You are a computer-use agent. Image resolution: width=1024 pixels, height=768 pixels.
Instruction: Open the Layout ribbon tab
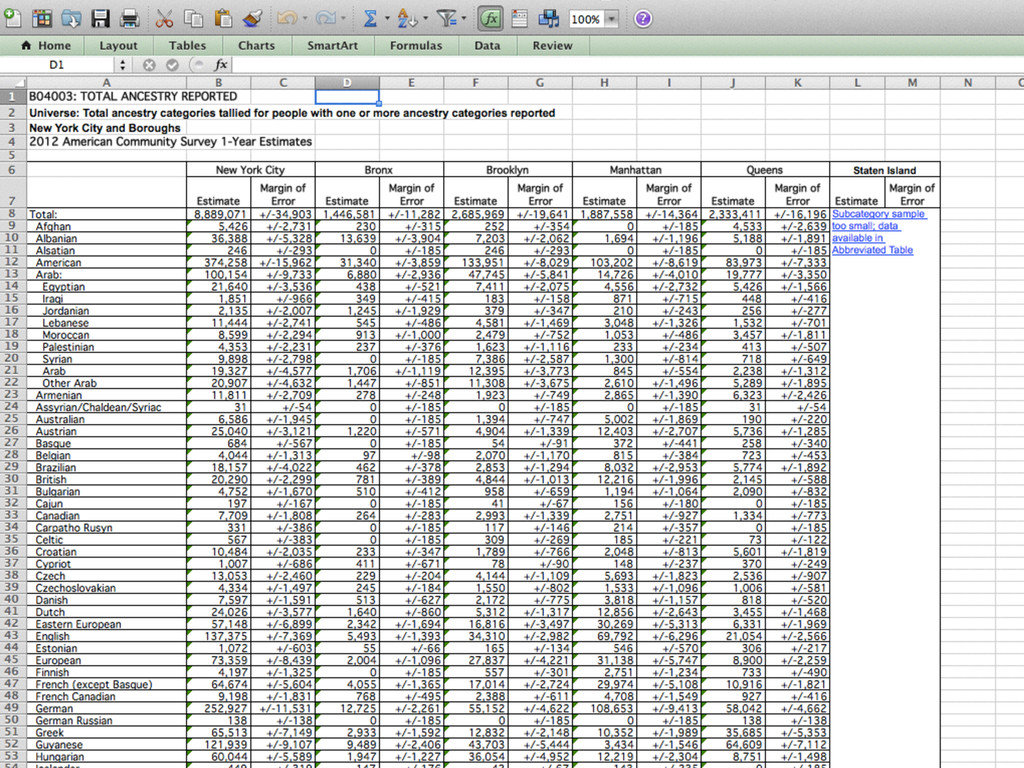[118, 45]
